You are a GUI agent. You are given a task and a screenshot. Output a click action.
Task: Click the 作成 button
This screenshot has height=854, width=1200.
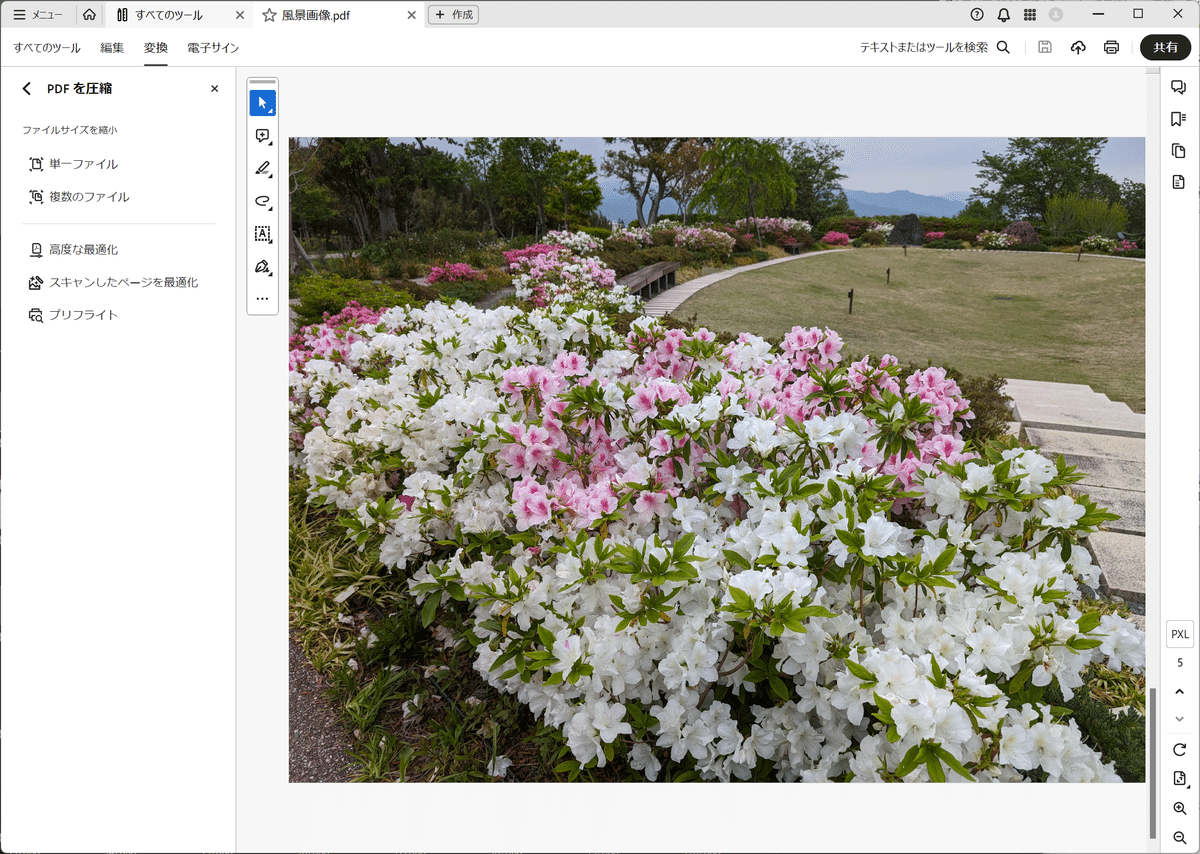(x=453, y=15)
